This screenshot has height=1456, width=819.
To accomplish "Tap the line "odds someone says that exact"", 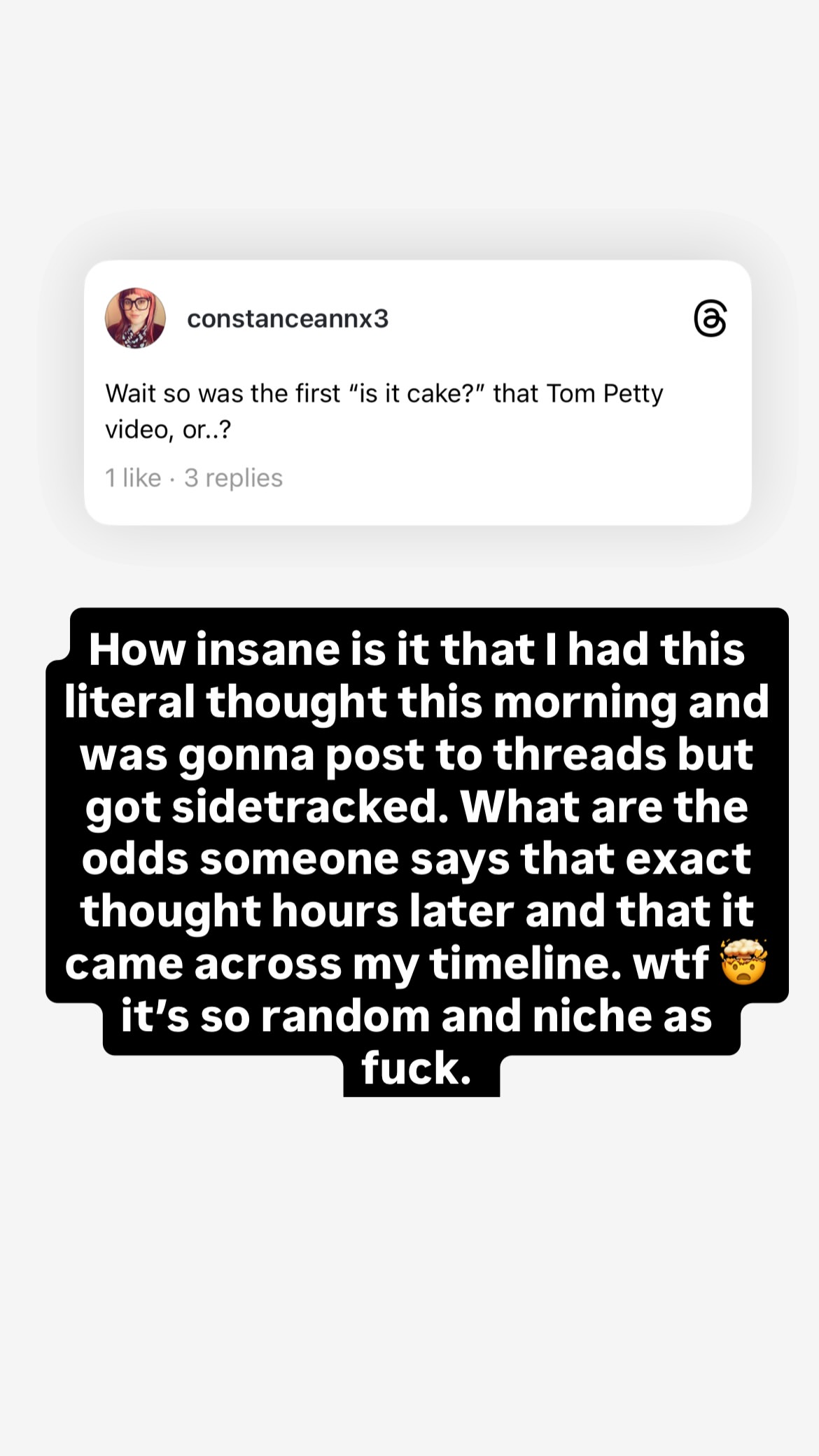I will point(416,859).
